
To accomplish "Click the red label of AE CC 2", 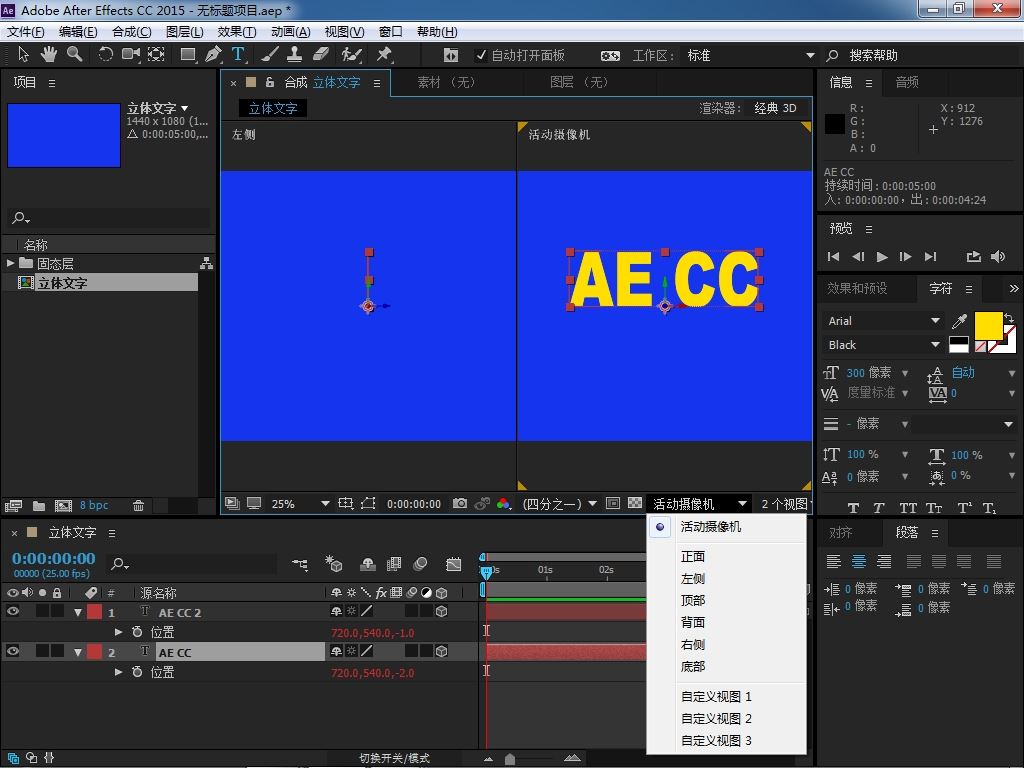I will (95, 612).
